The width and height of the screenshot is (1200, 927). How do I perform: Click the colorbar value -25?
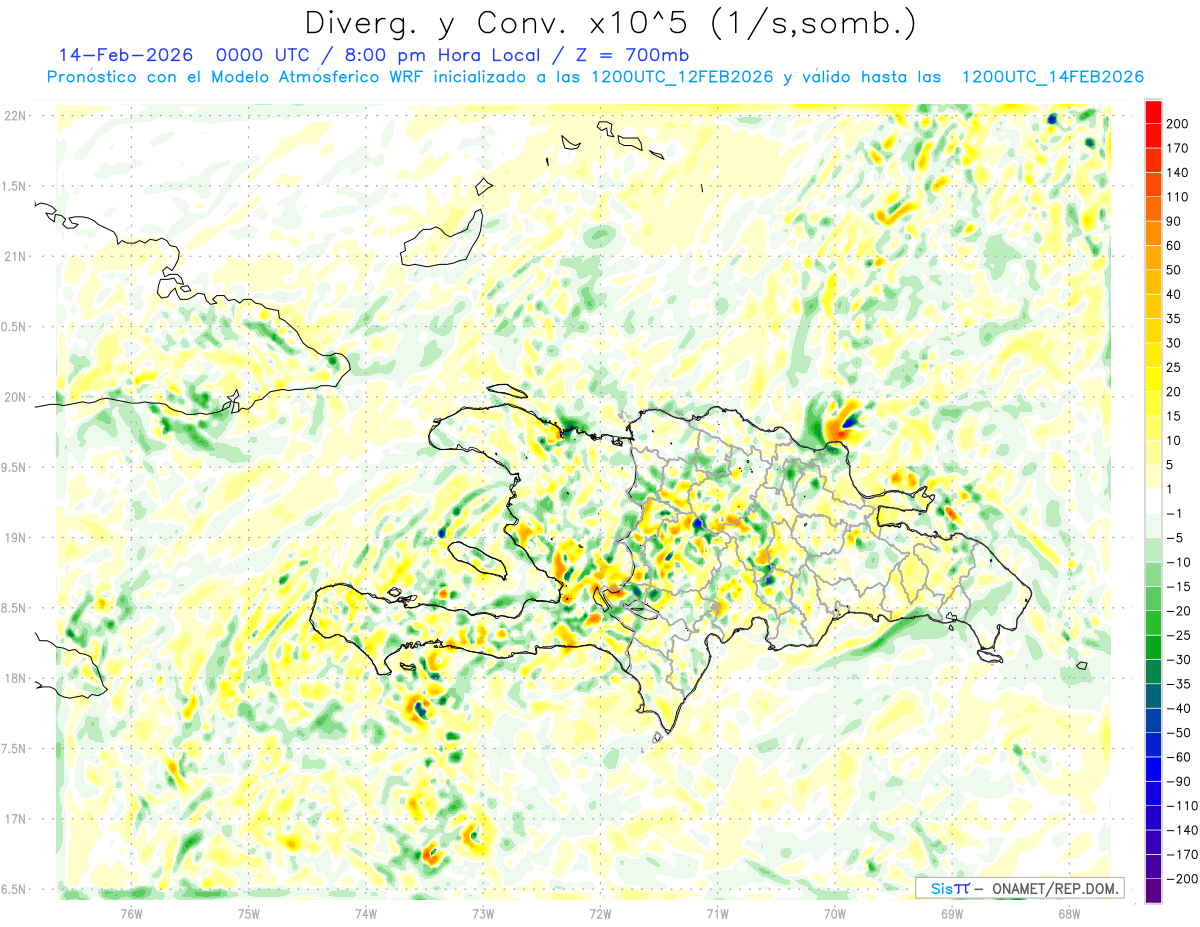pyautogui.click(x=1178, y=636)
